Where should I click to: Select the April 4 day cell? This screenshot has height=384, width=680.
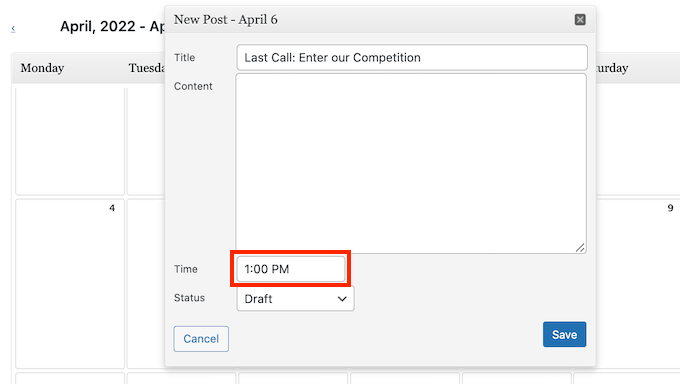tap(70, 284)
